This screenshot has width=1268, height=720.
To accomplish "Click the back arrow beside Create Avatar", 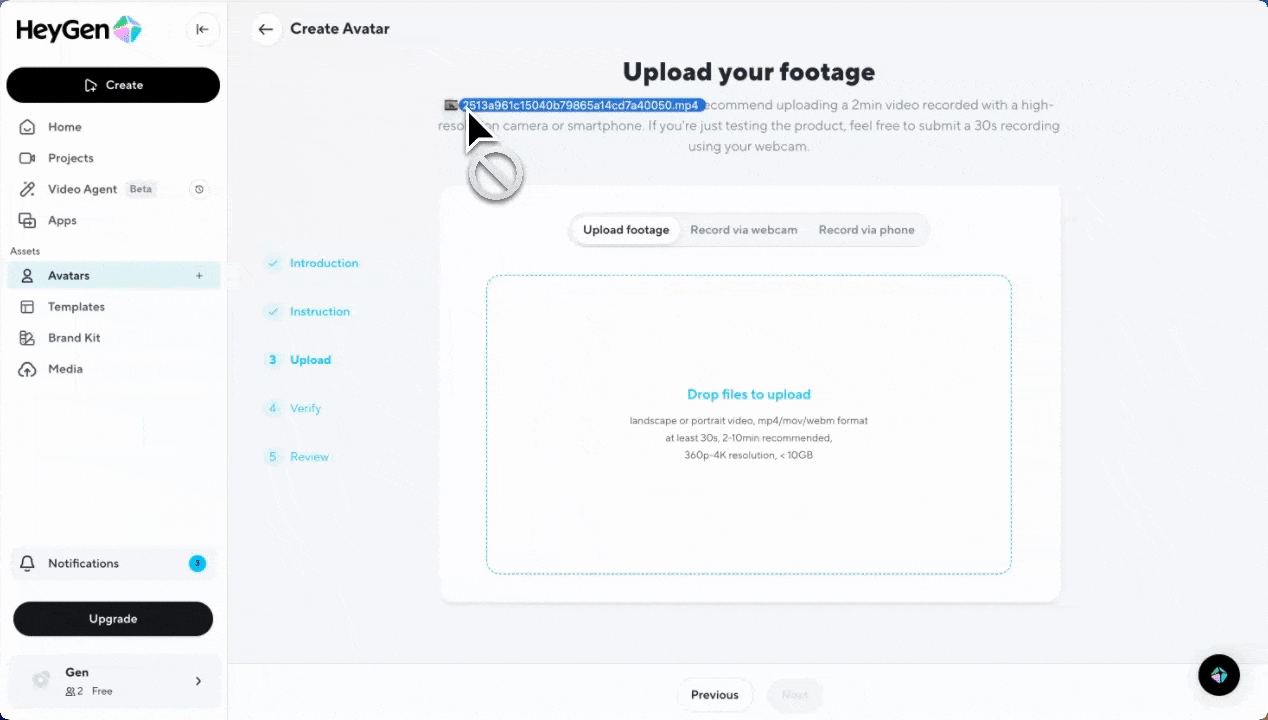I will [x=265, y=29].
